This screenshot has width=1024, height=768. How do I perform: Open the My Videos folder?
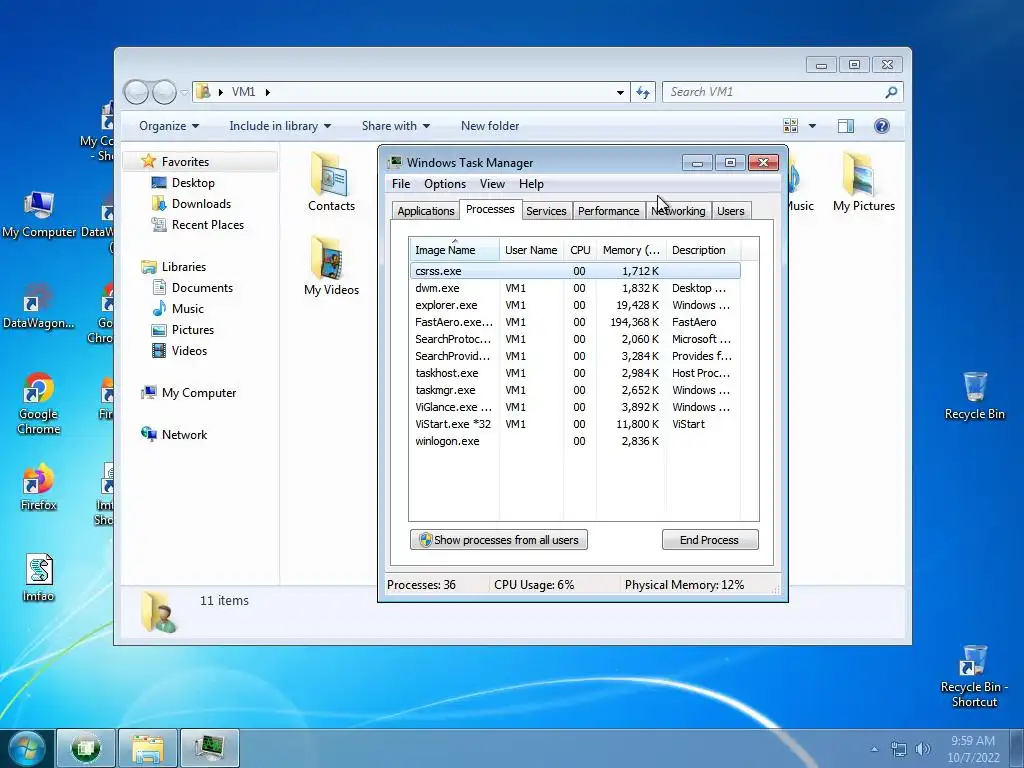coord(331,266)
